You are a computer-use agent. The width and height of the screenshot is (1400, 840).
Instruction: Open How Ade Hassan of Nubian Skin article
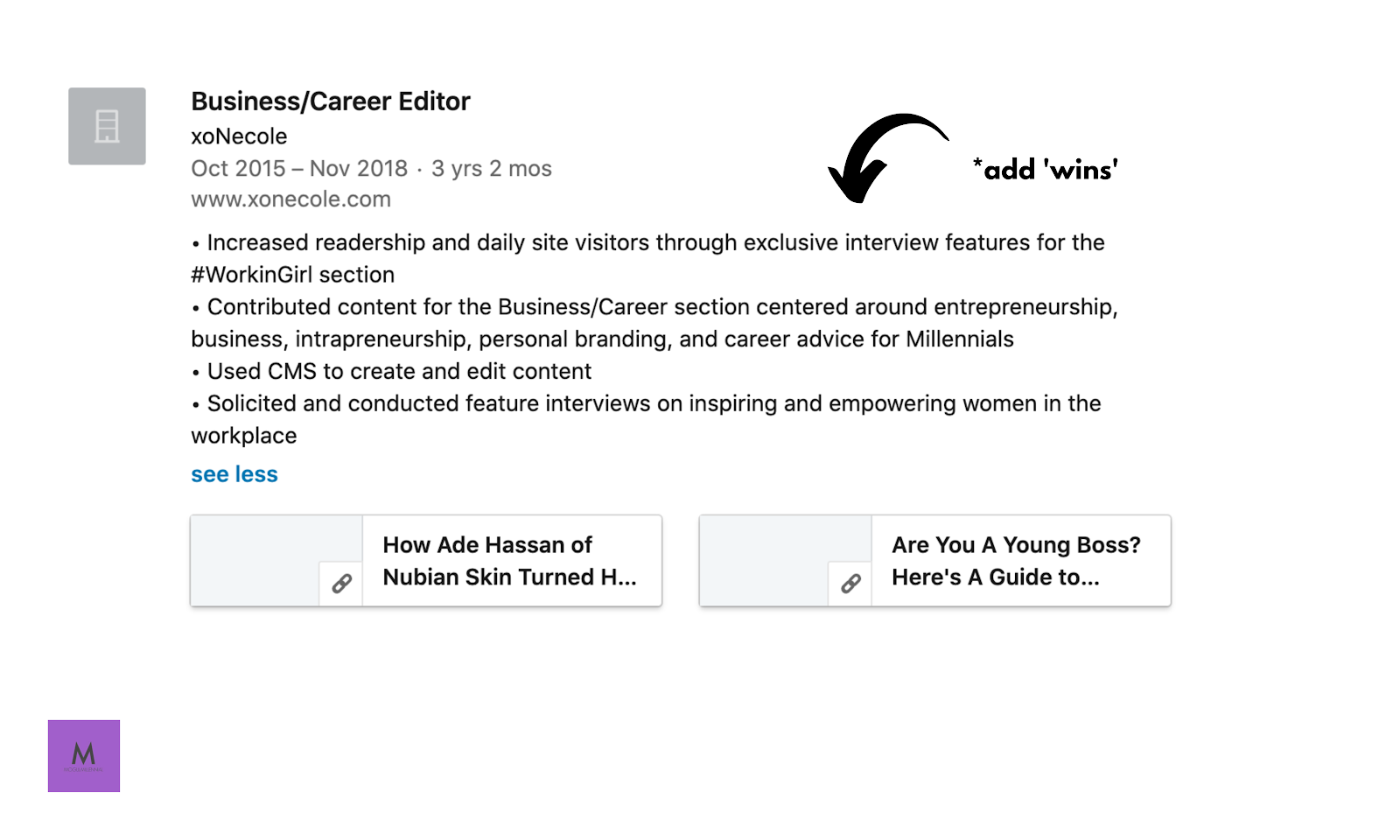[x=509, y=561]
